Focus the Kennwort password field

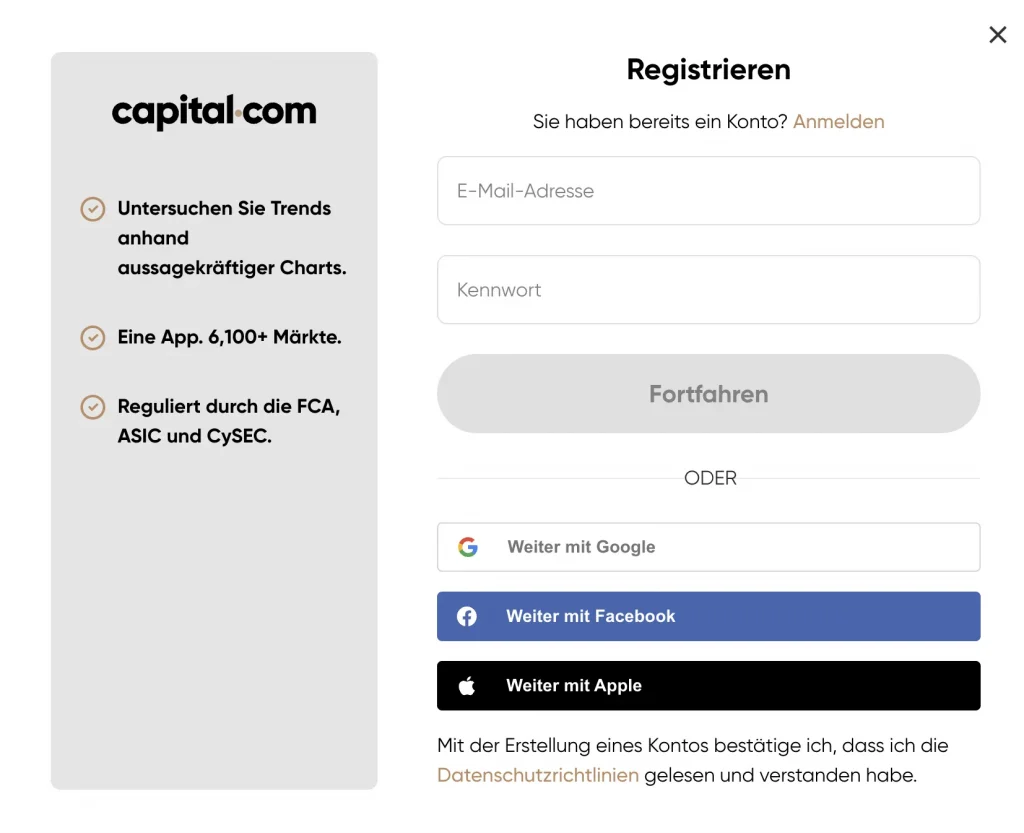708,290
